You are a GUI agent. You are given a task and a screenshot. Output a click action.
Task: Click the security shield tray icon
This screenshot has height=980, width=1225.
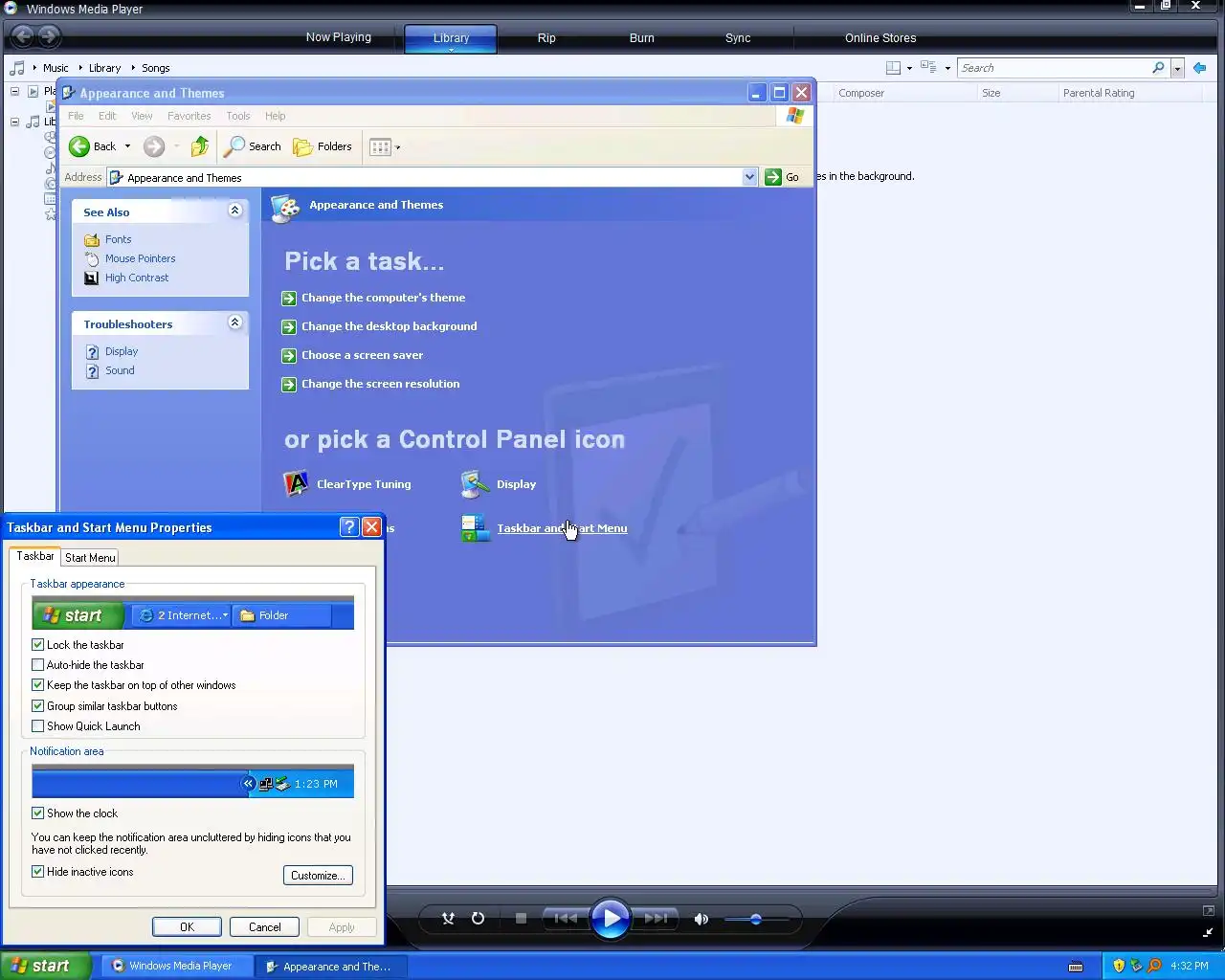click(x=1118, y=966)
